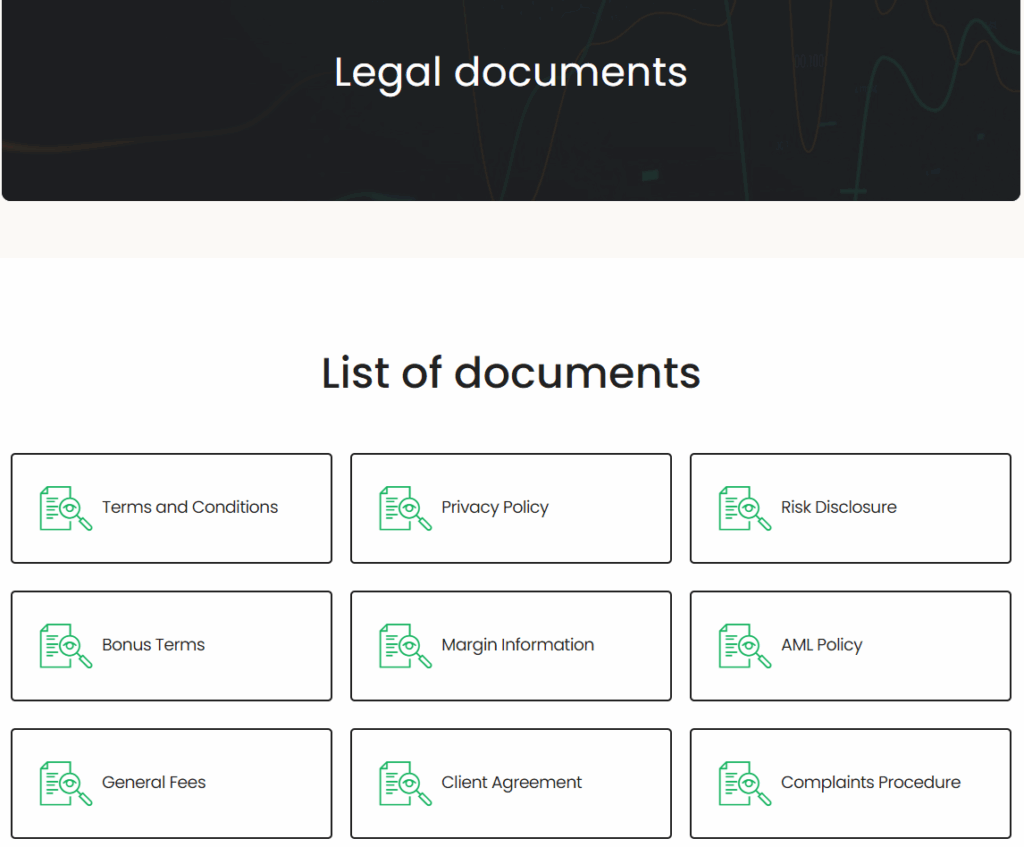Click the Margin Information document icon
The height and width of the screenshot is (847, 1024).
(x=405, y=646)
